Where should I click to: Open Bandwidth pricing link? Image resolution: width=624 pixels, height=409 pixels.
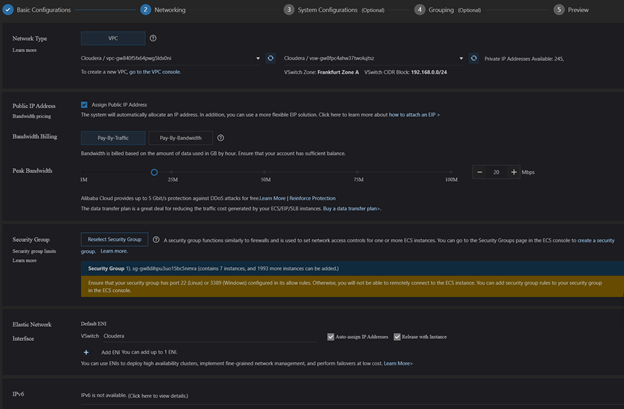click(31, 116)
